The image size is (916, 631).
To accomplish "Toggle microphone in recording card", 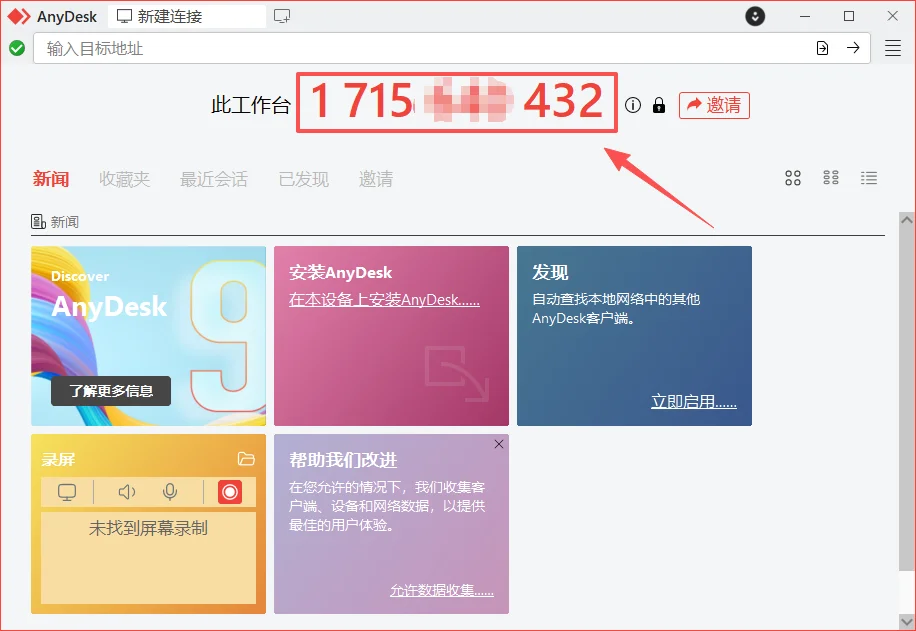I will pyautogui.click(x=170, y=492).
